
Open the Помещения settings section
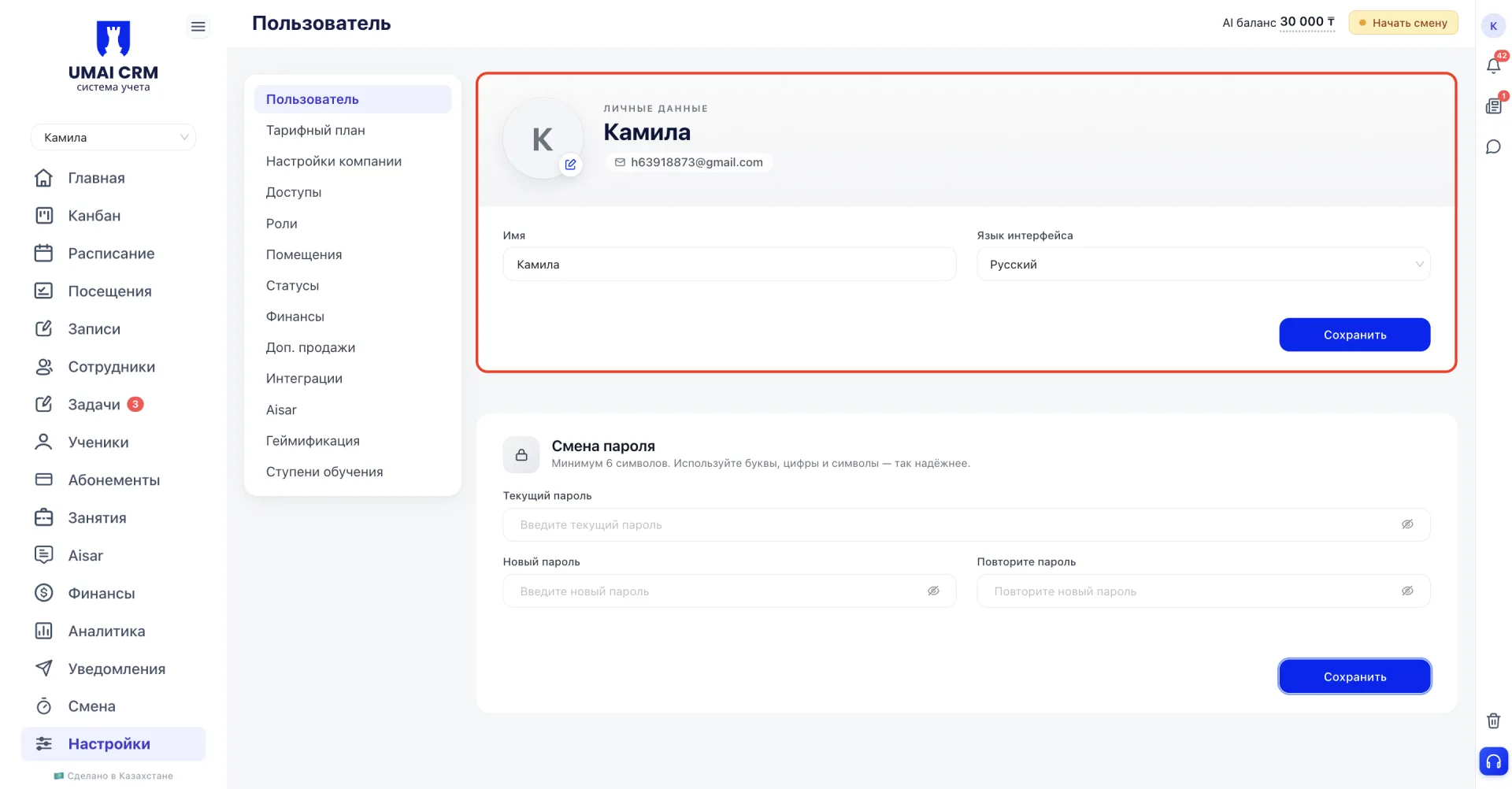pyautogui.click(x=352, y=254)
